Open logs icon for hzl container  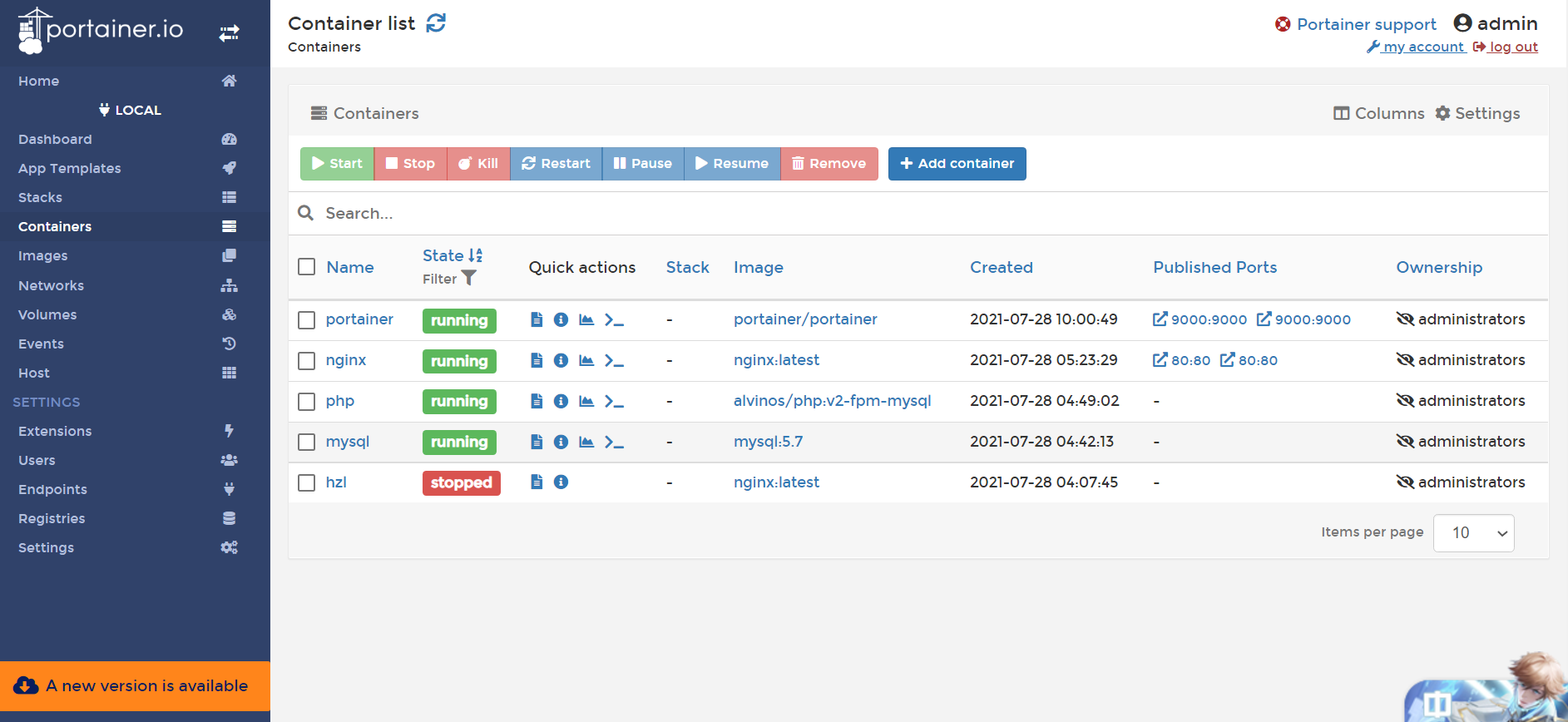(x=537, y=482)
